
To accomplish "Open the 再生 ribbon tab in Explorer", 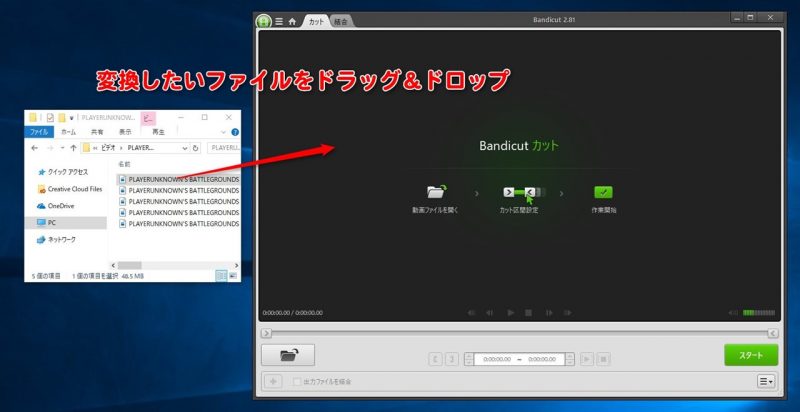I will click(x=158, y=132).
